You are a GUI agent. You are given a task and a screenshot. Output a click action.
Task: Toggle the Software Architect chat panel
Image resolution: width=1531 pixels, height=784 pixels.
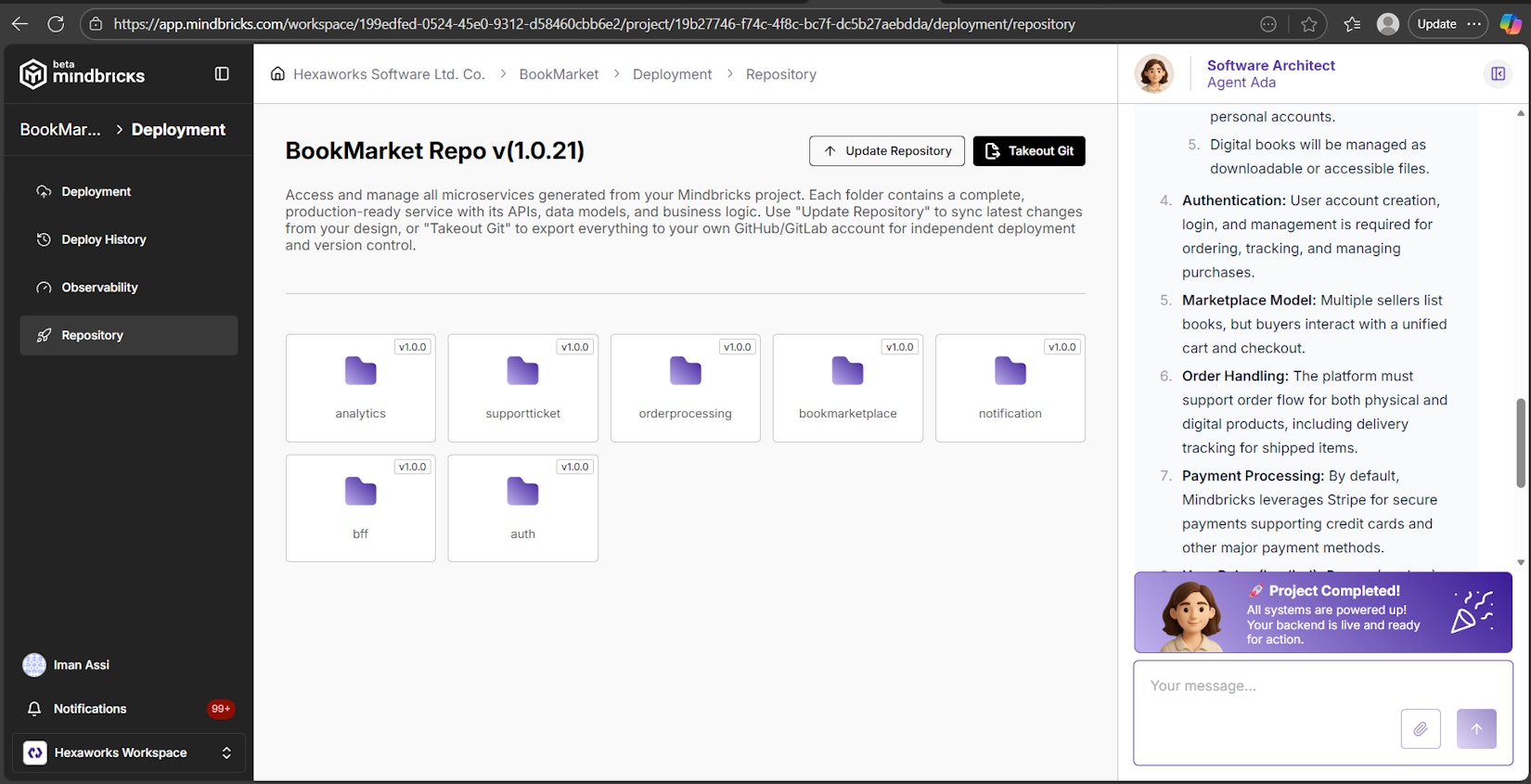(x=1497, y=74)
